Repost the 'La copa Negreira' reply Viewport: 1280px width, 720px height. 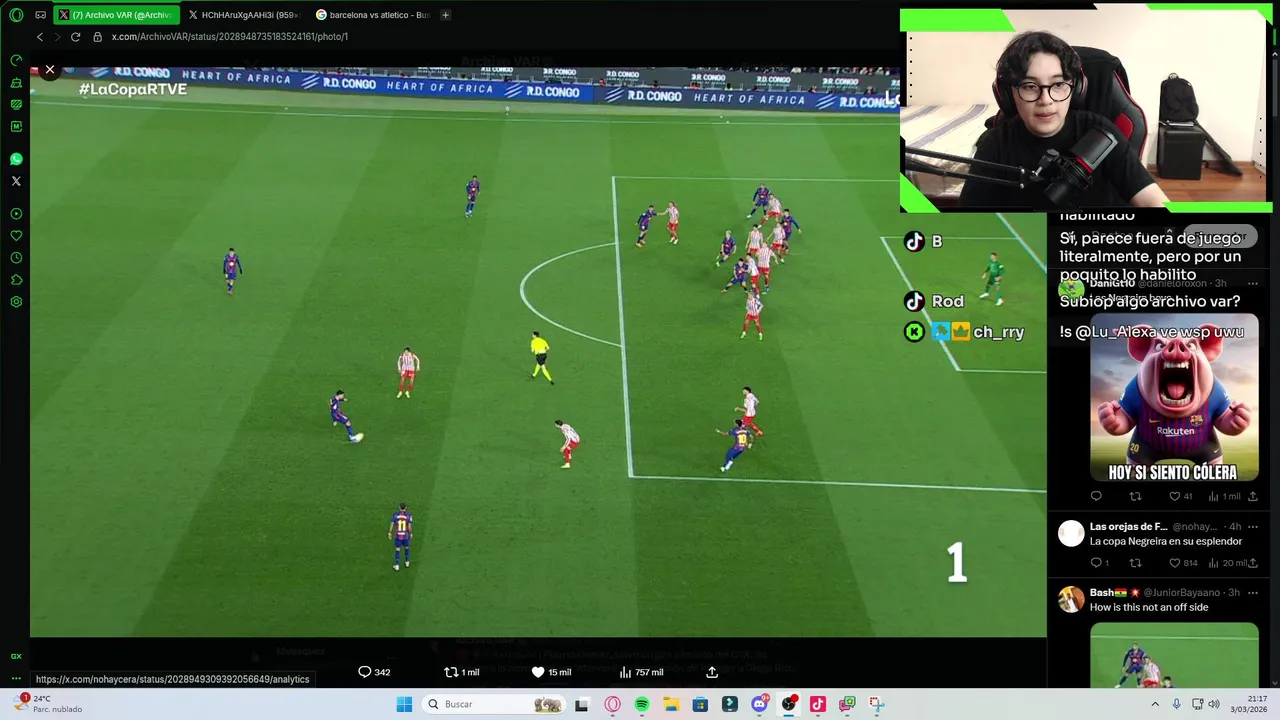[x=1135, y=563]
